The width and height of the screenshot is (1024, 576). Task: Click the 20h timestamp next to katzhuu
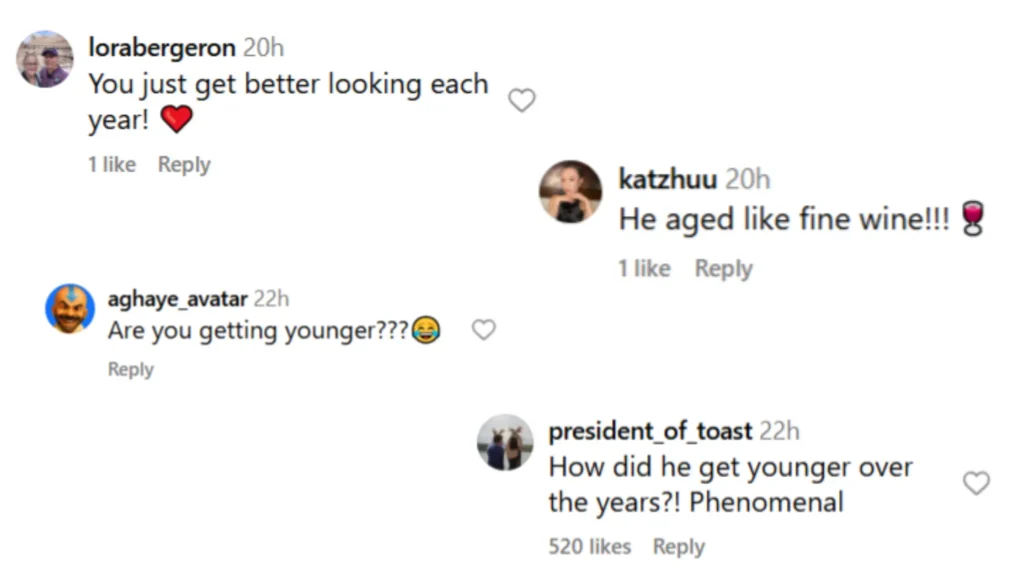tap(748, 179)
